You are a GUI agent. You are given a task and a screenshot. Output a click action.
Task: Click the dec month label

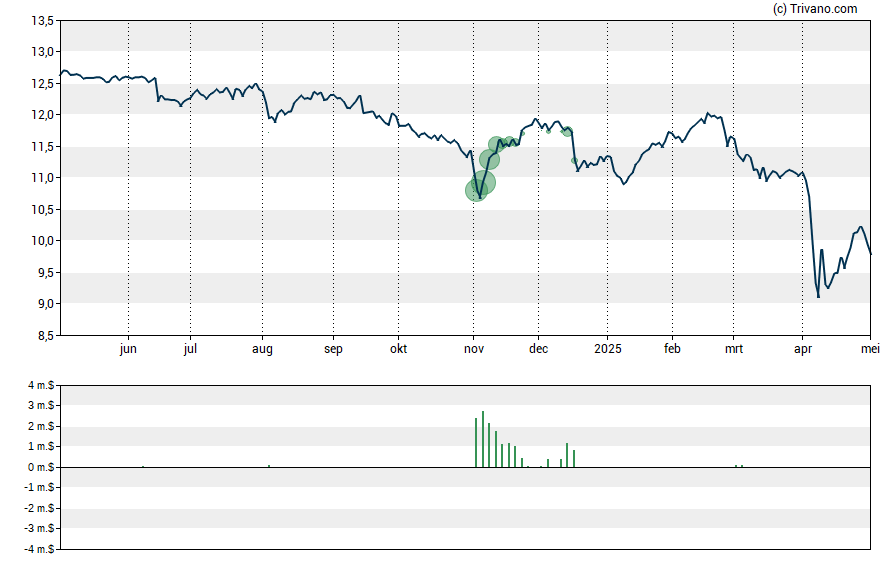coord(538,349)
